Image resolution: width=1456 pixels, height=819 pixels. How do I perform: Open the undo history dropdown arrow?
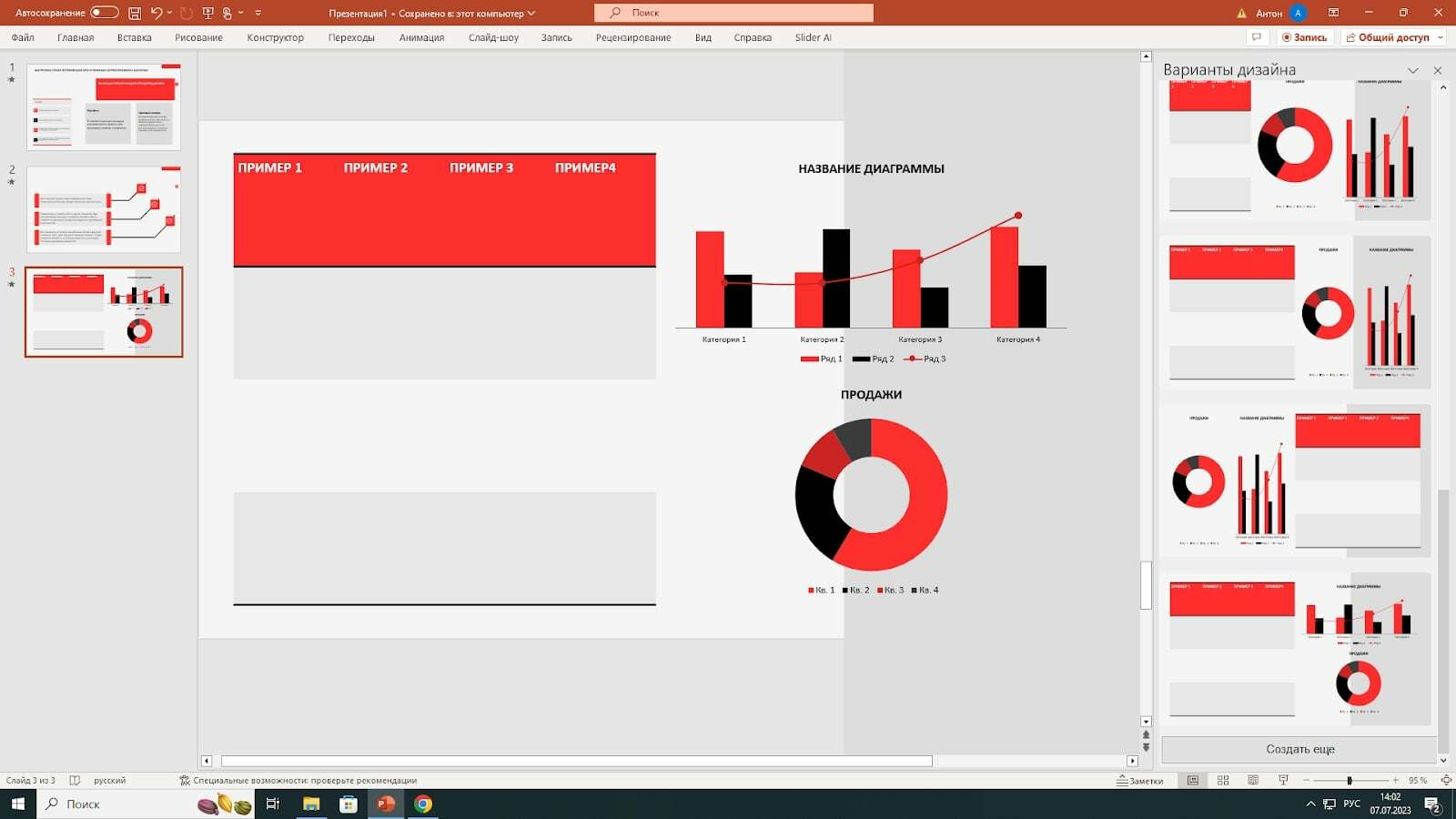(169, 13)
